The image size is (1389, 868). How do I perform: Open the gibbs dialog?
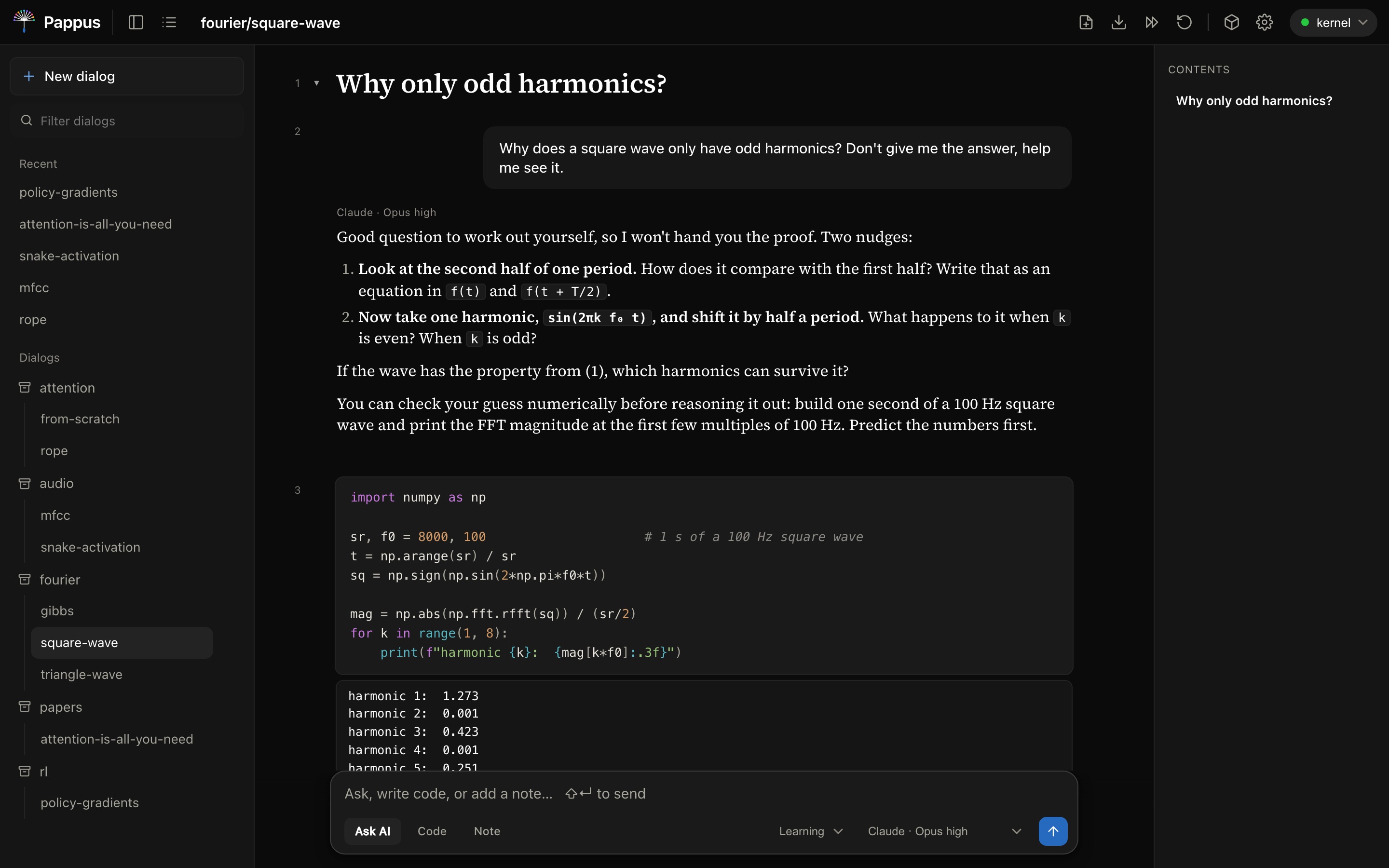coord(57,611)
